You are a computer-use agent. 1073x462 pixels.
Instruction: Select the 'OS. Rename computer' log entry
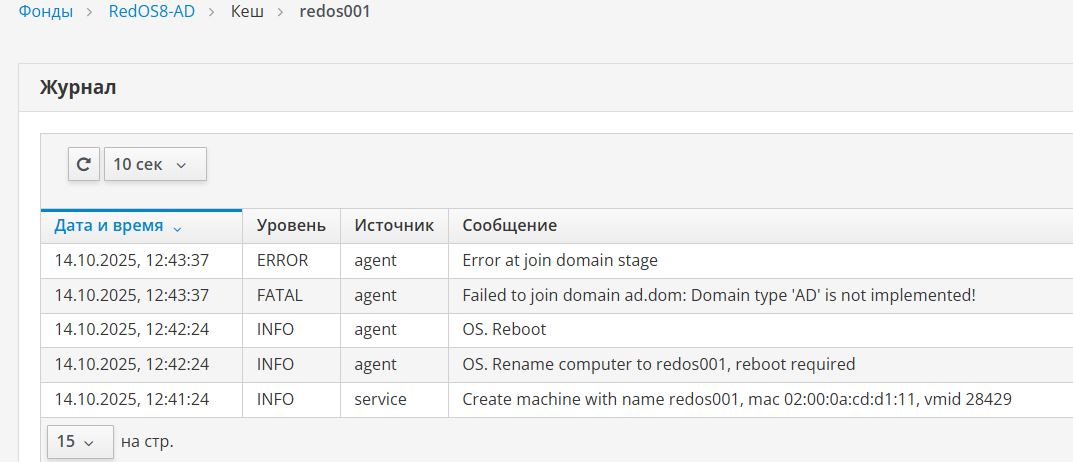(658, 365)
